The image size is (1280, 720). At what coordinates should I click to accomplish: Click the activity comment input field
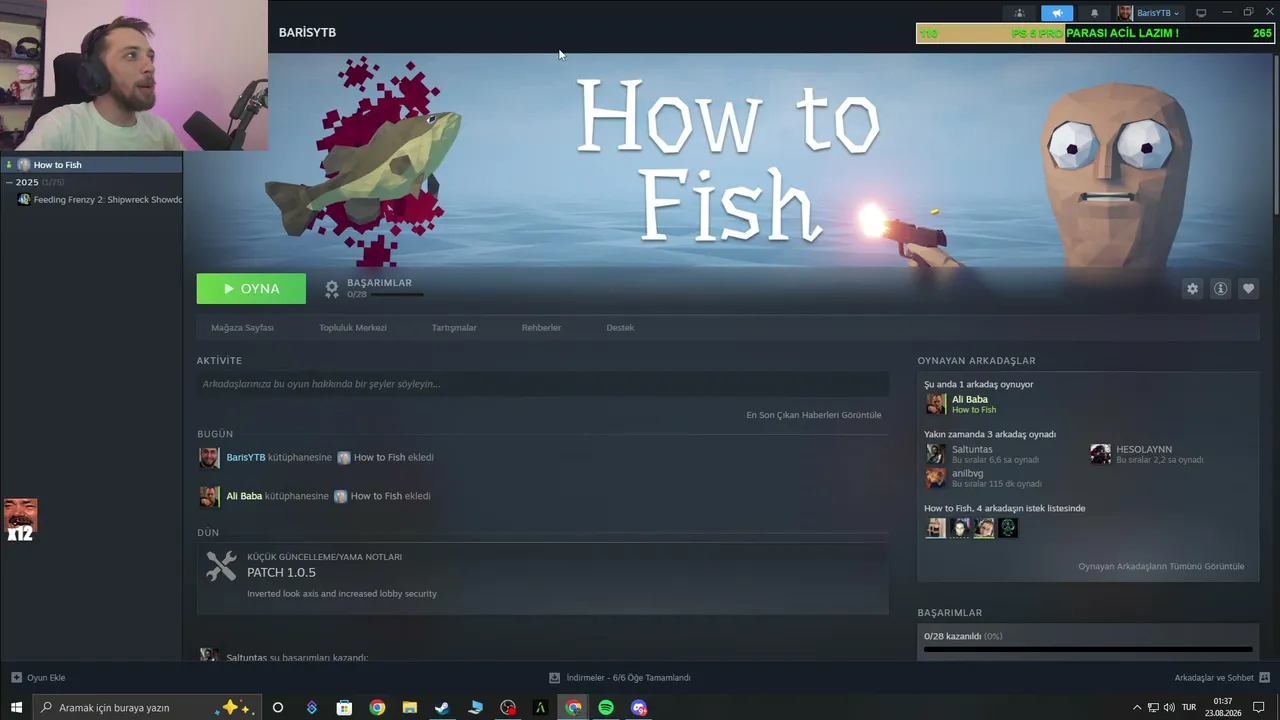542,384
